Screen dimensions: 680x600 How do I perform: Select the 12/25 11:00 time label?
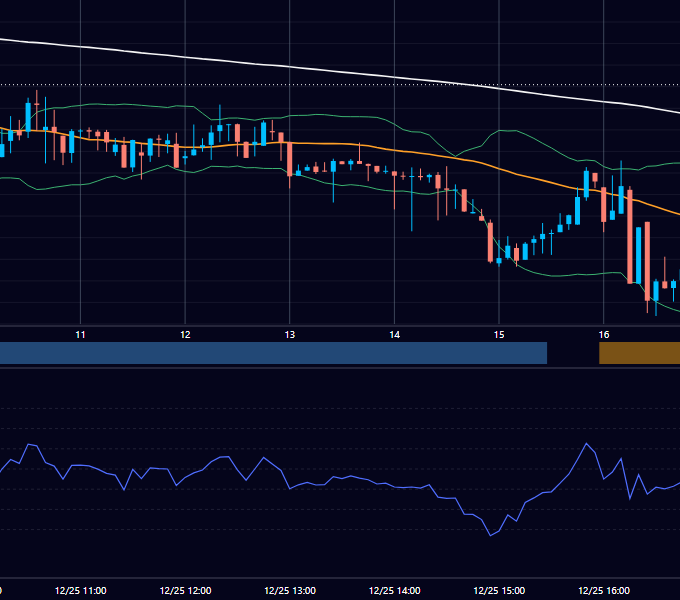click(81, 590)
